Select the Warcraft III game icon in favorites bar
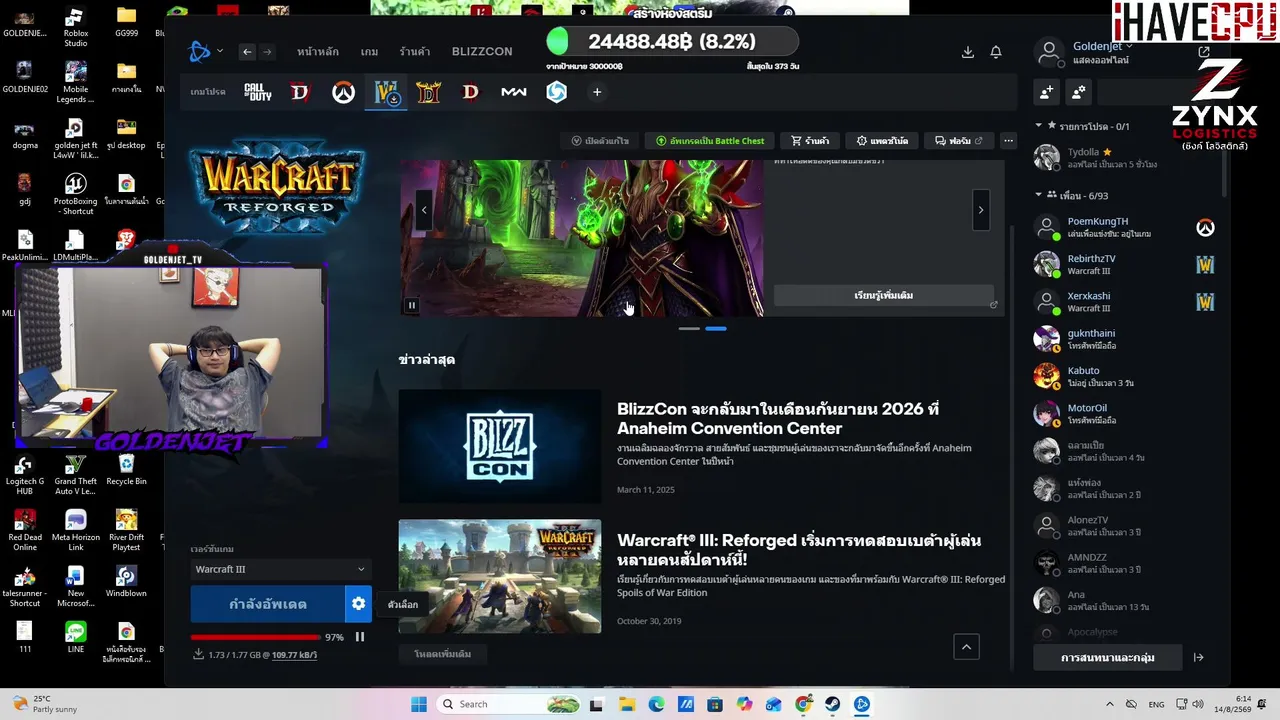 click(x=386, y=92)
